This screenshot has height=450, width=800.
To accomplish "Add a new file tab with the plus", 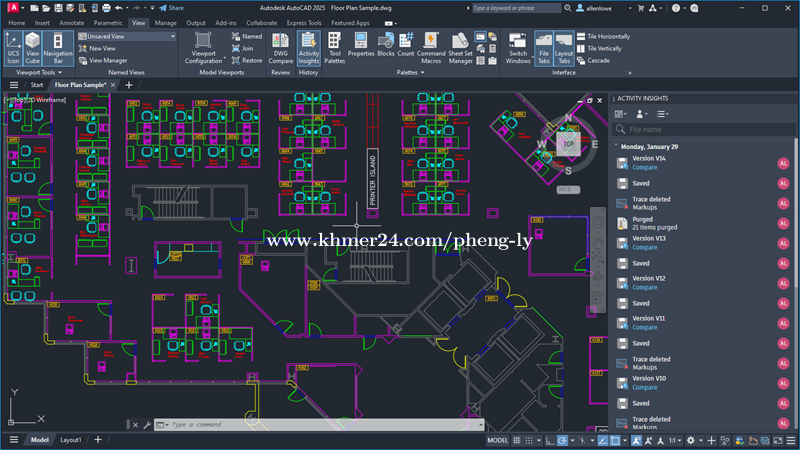I will [x=129, y=85].
